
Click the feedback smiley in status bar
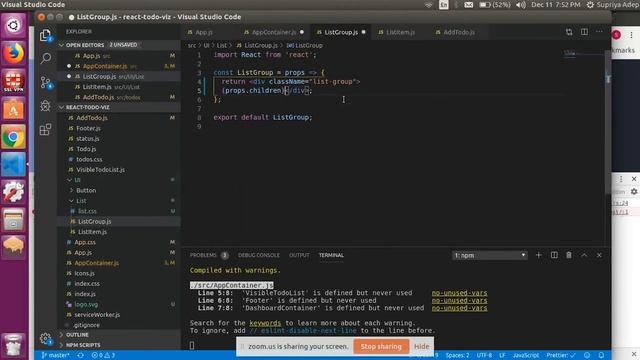point(587,356)
